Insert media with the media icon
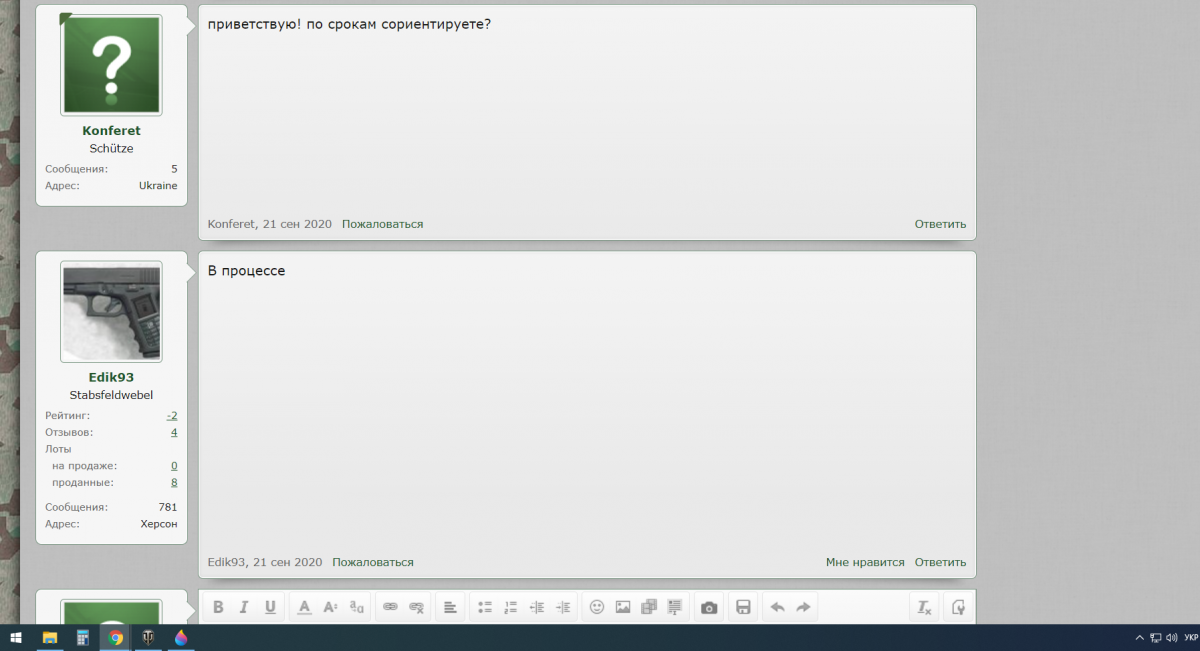The width and height of the screenshot is (1200, 651). click(649, 607)
